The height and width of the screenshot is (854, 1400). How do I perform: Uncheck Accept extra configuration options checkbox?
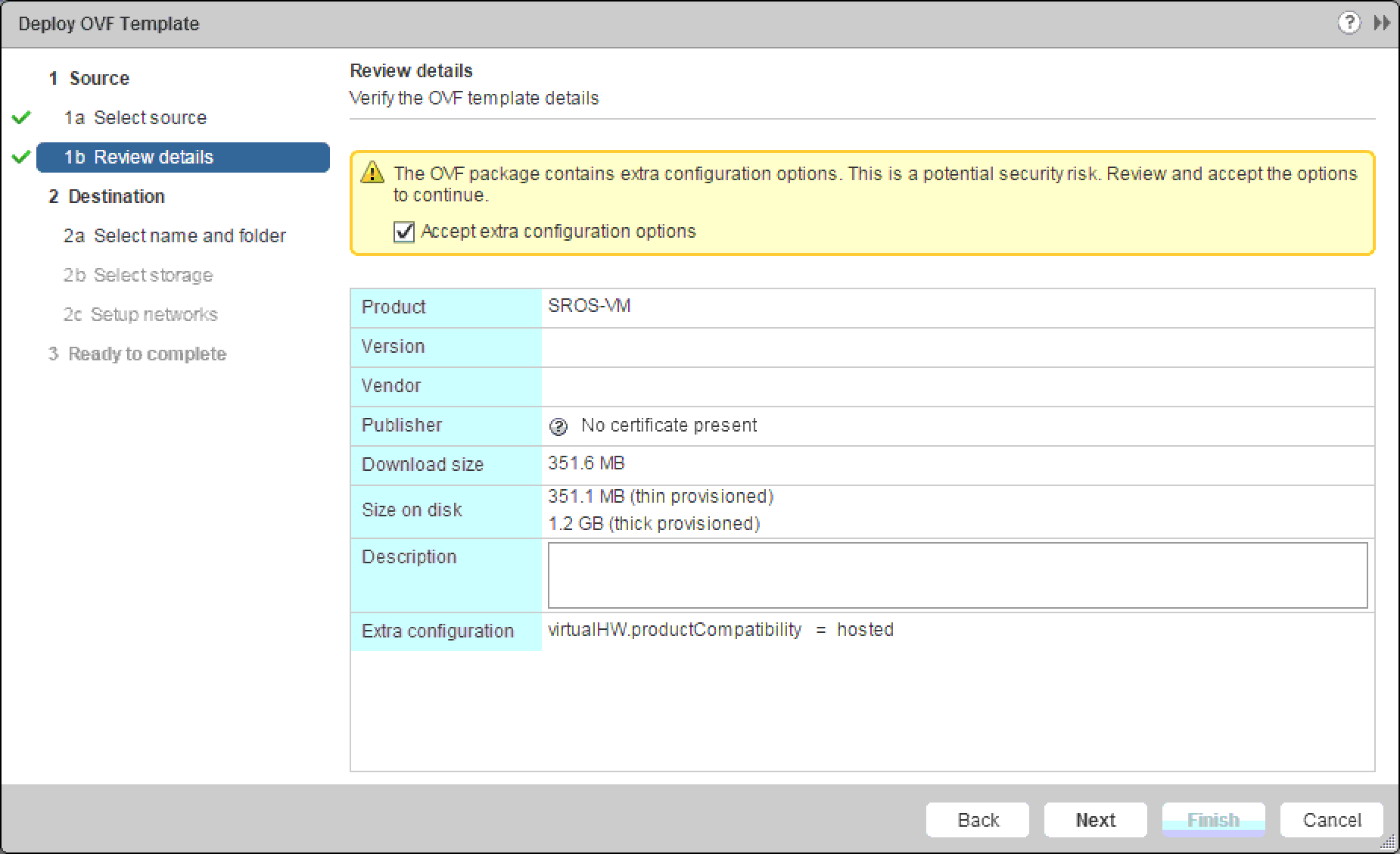[x=404, y=232]
